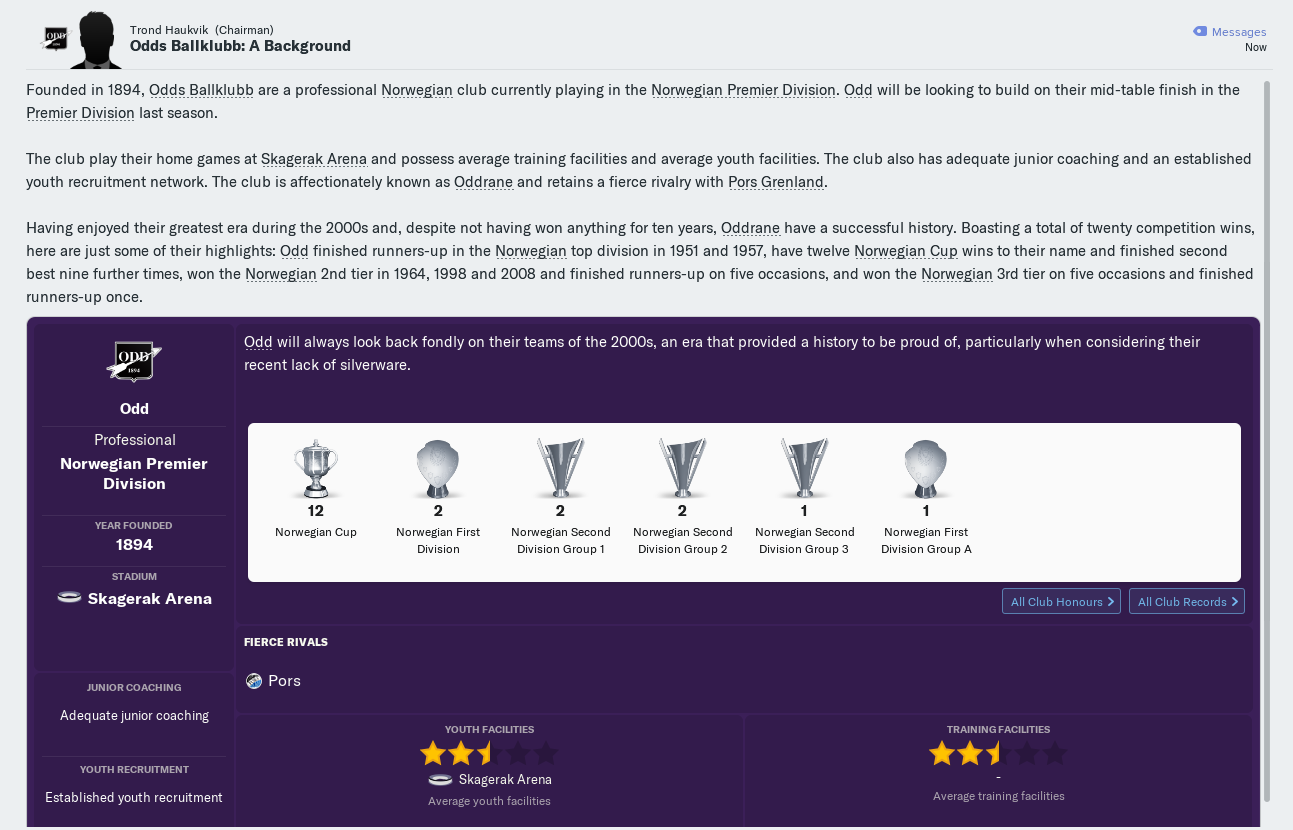Click the Oddrane nickname link
Image resolution: width=1293 pixels, height=830 pixels.
pyautogui.click(x=483, y=182)
